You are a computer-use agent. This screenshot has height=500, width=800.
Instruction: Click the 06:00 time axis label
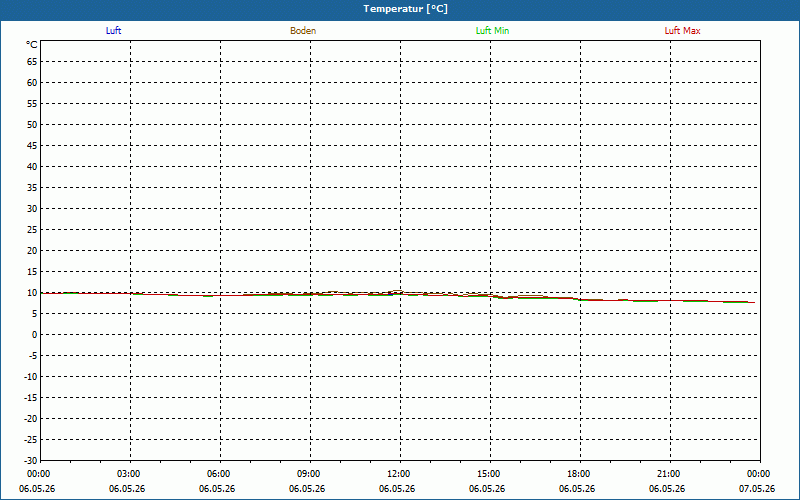(x=218, y=474)
